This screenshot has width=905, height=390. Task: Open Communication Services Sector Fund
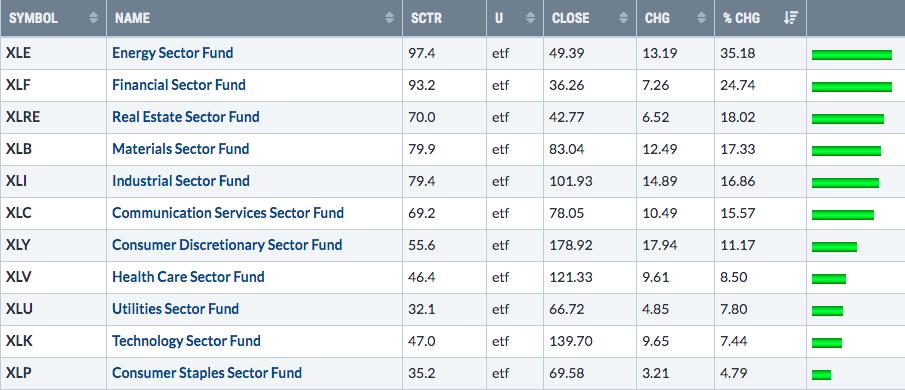pos(228,213)
